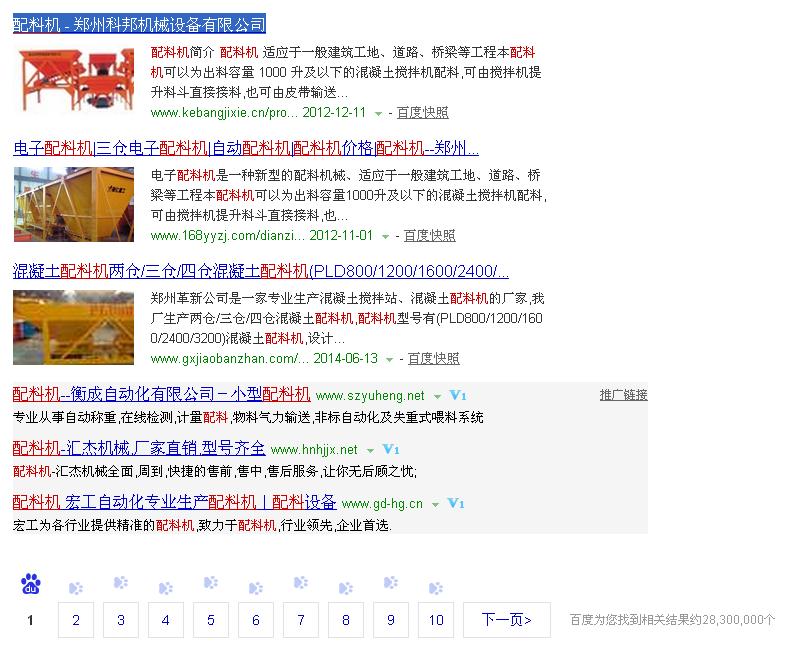Viewport: 788px width, 645px height.
Task: Click the V1 badge next to szyuheng.net
Action: pos(457,396)
